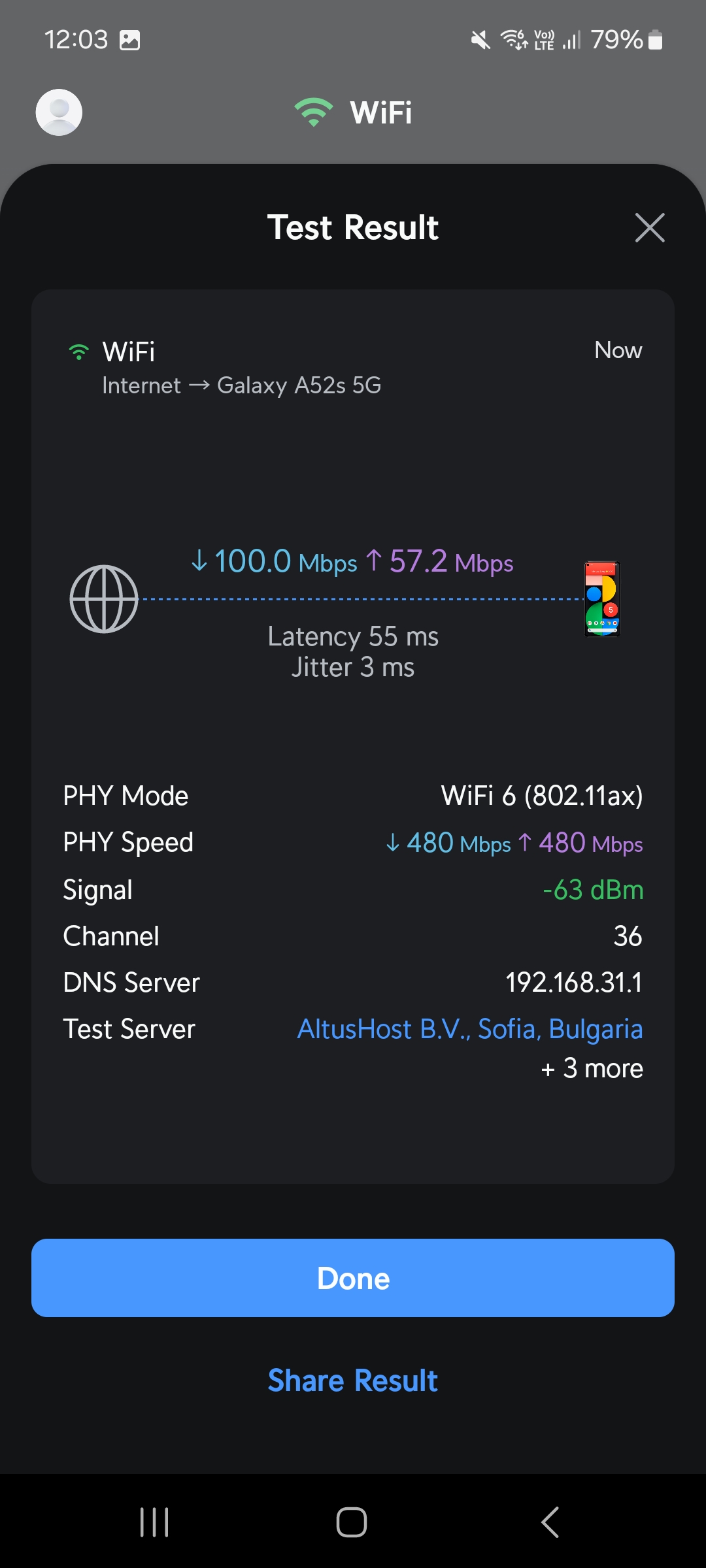Tap the upload speed 57.2 Mbps value
Screen dimensions: 706x1568
coord(439,561)
